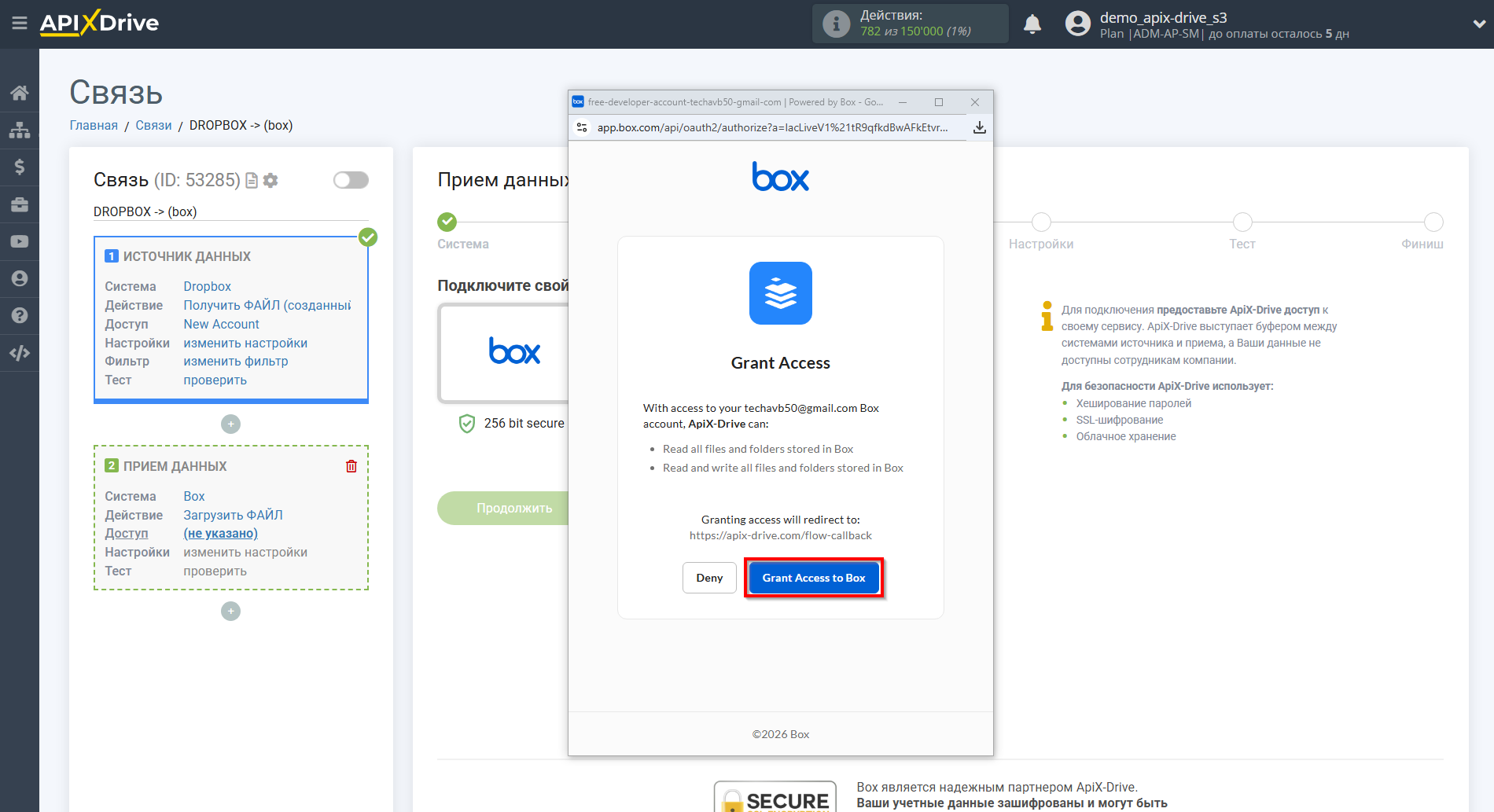Open Связи breadcrumb link
This screenshot has width=1494, height=812.
coord(153,126)
